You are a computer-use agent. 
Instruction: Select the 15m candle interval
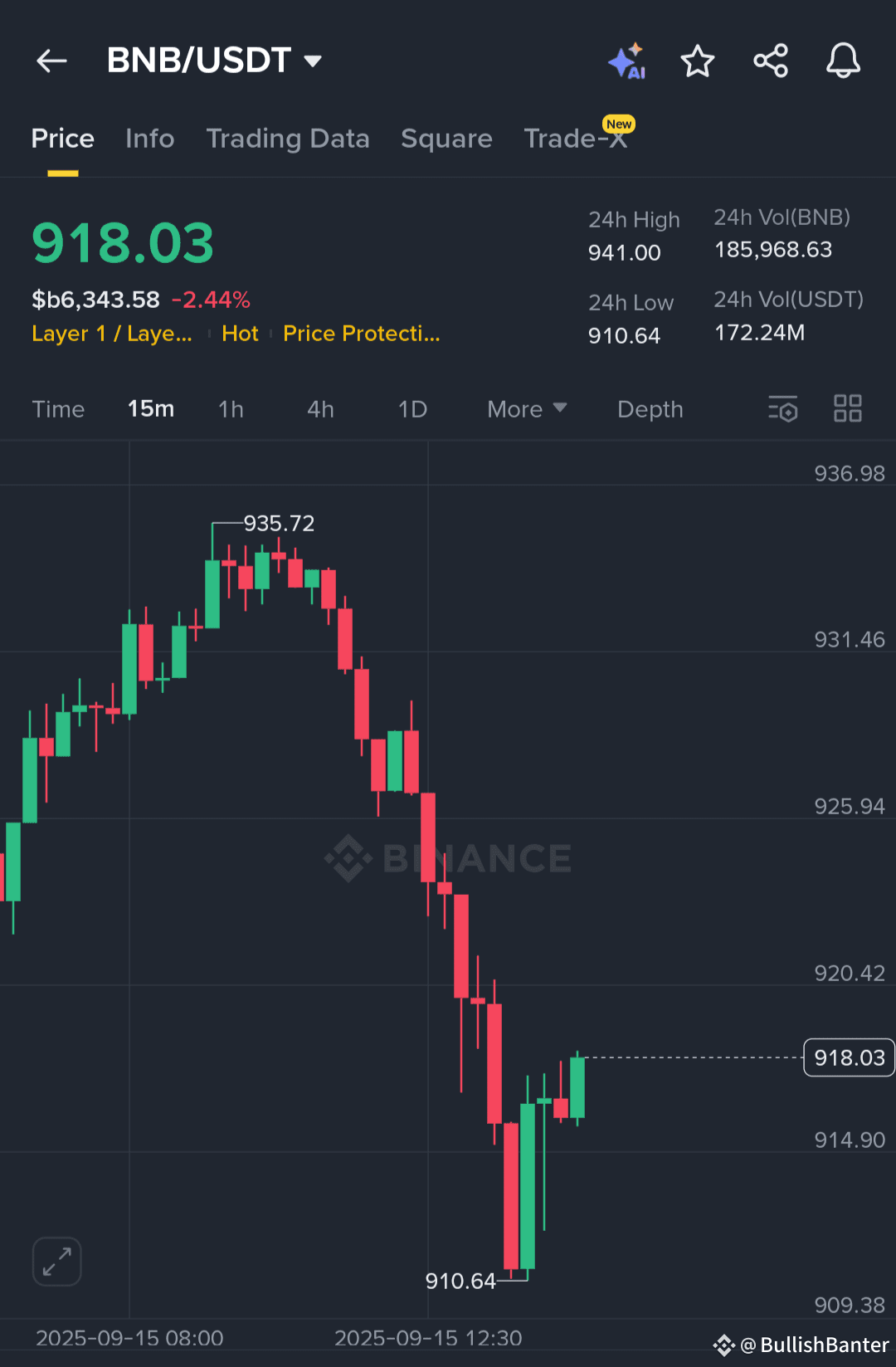151,408
